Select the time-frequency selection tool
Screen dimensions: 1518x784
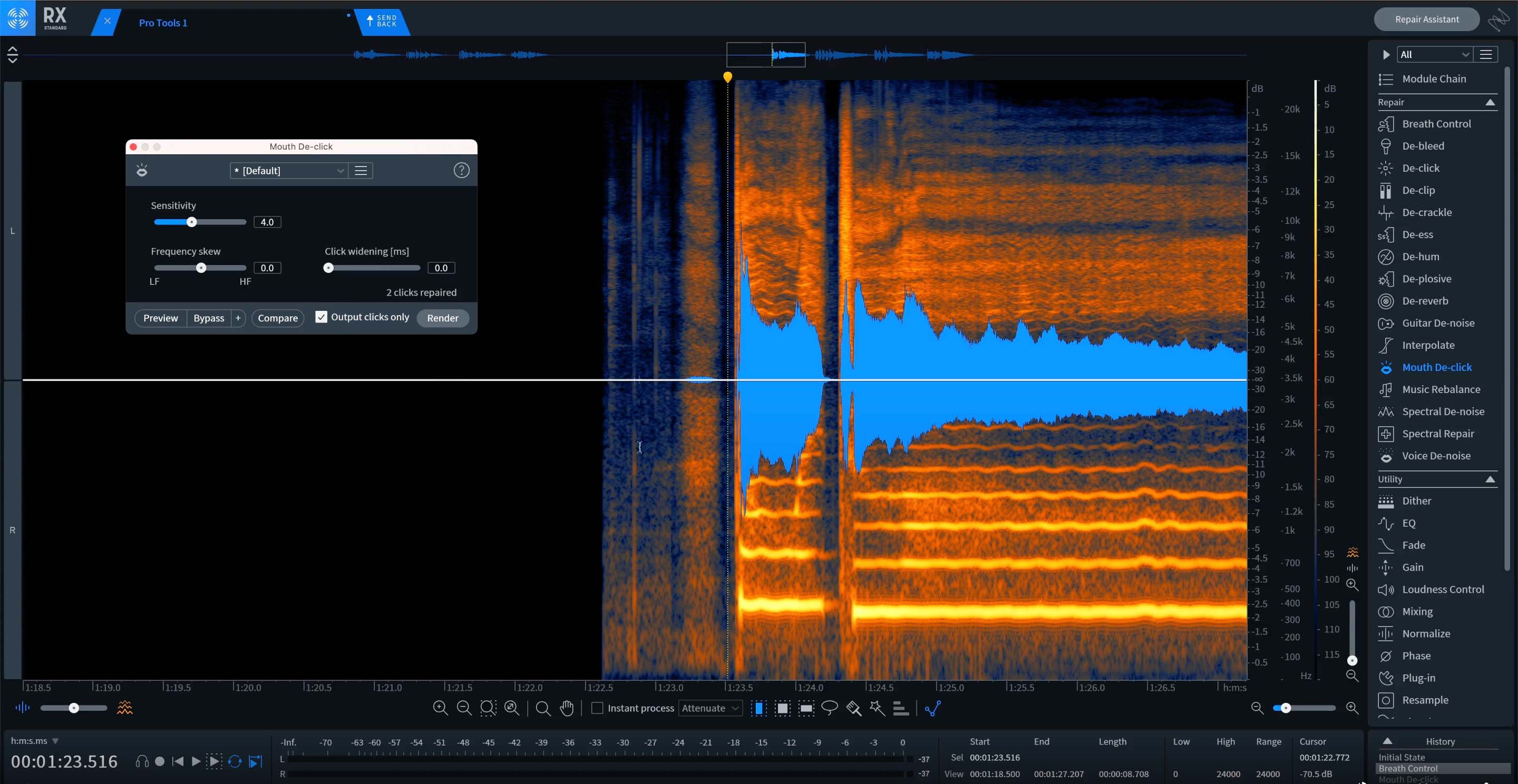click(x=783, y=708)
